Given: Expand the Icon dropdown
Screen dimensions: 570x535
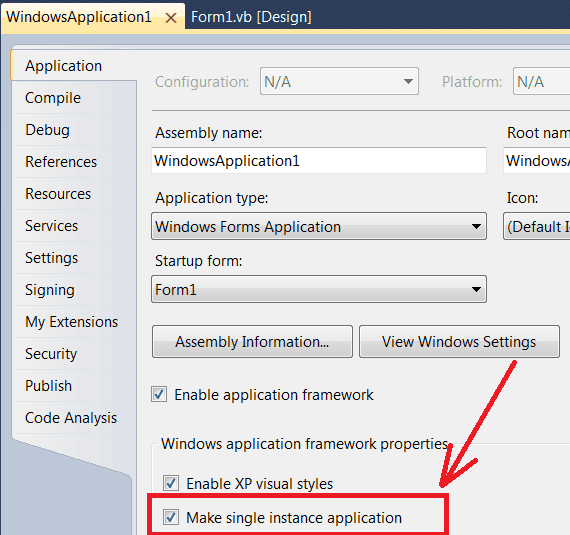Looking at the screenshot, I should 537,226.
